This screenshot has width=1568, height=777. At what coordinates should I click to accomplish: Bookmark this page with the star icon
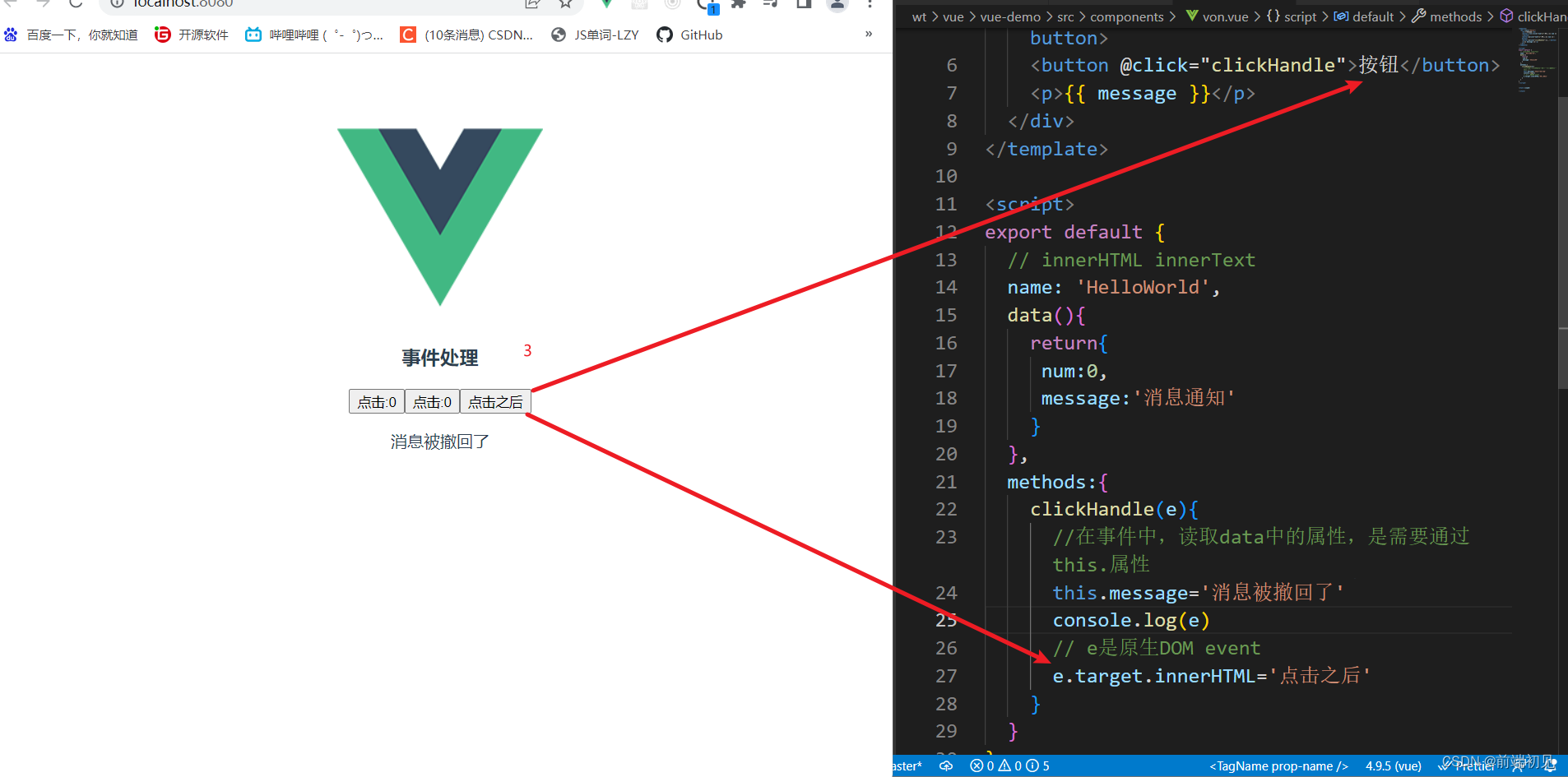[x=565, y=4]
